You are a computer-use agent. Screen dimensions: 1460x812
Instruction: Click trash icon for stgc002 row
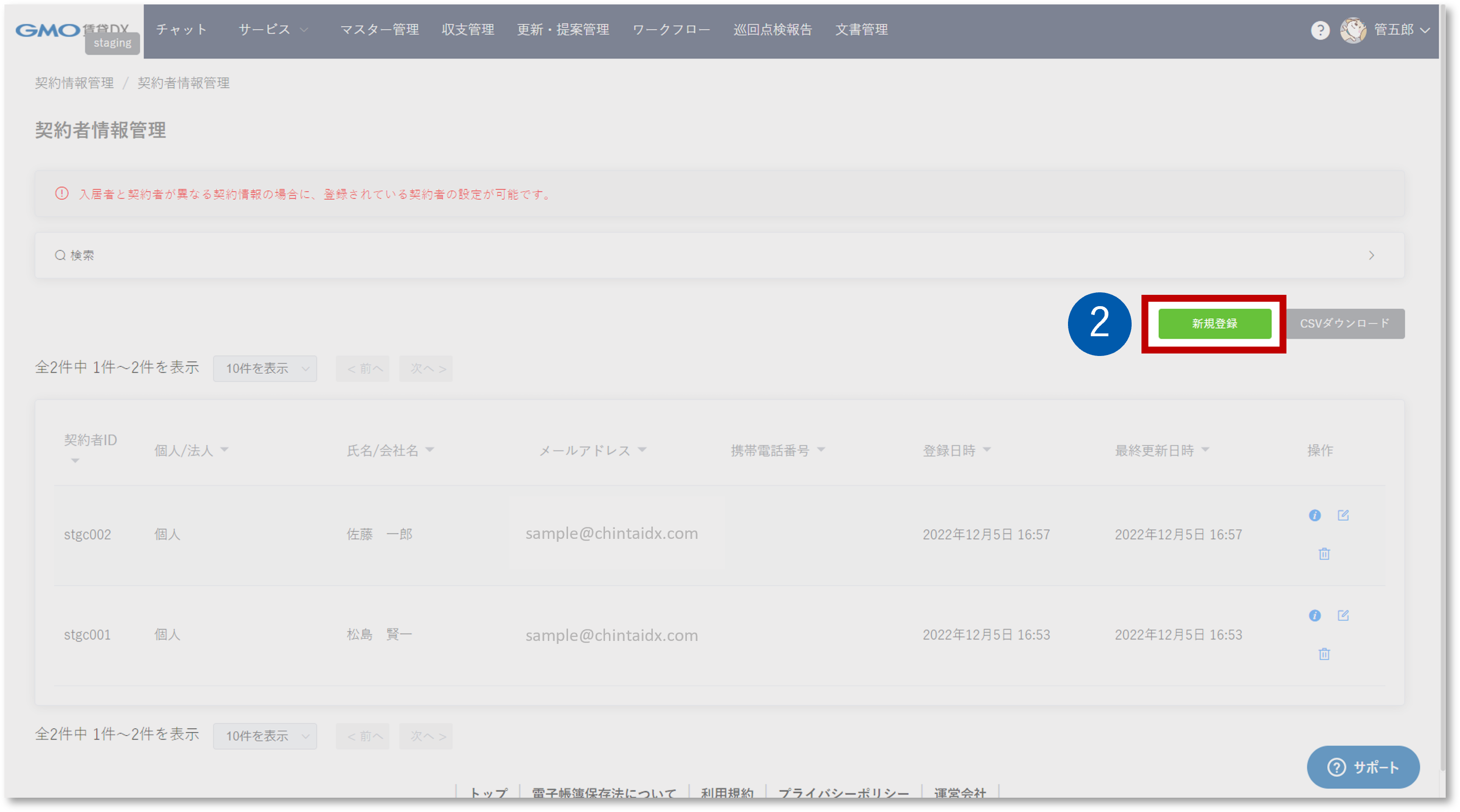click(1324, 554)
